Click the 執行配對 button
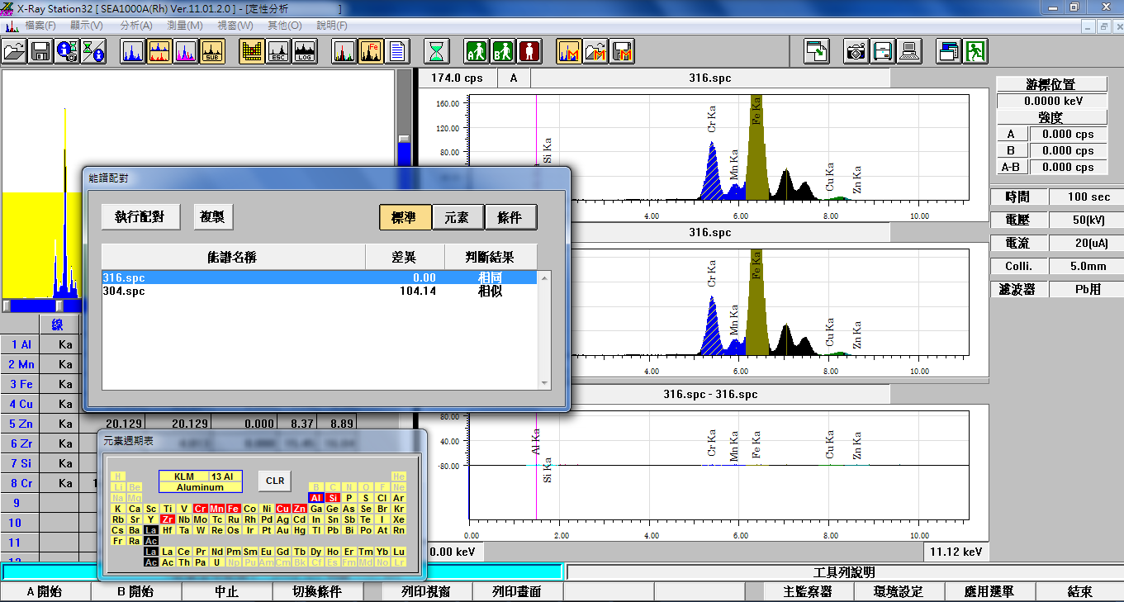This screenshot has width=1124, height=602. click(140, 217)
